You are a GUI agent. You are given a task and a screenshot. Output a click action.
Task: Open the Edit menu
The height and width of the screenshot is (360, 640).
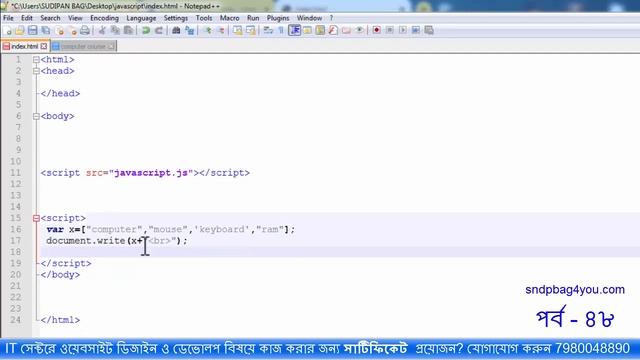[x=27, y=18]
